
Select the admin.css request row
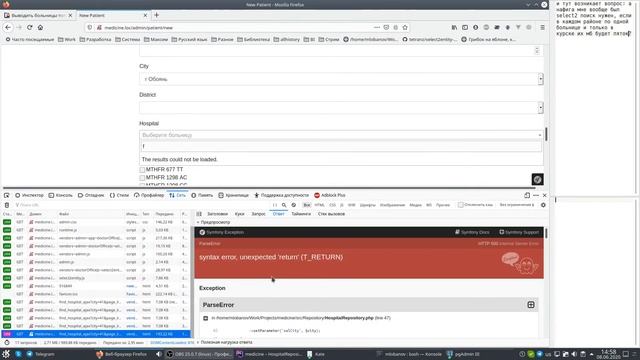click(96, 222)
